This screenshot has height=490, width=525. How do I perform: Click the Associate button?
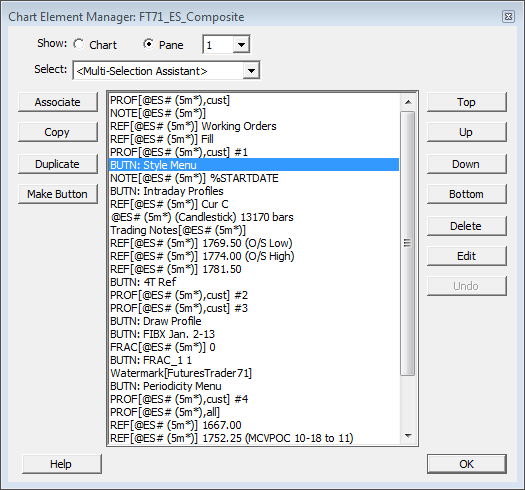(x=58, y=102)
